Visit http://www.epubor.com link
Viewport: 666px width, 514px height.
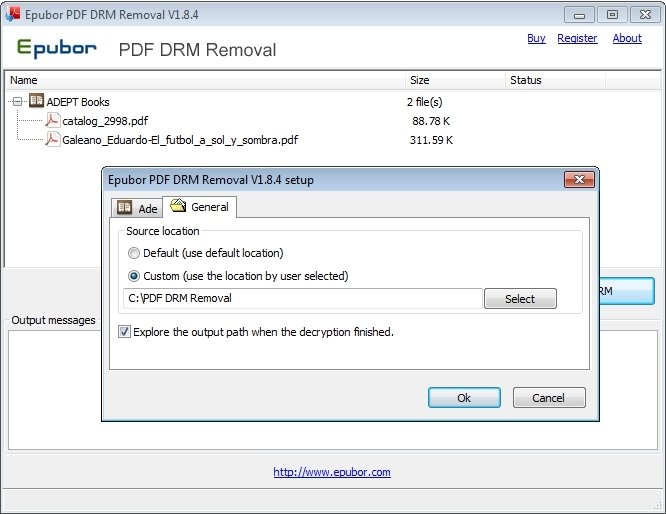click(x=332, y=472)
